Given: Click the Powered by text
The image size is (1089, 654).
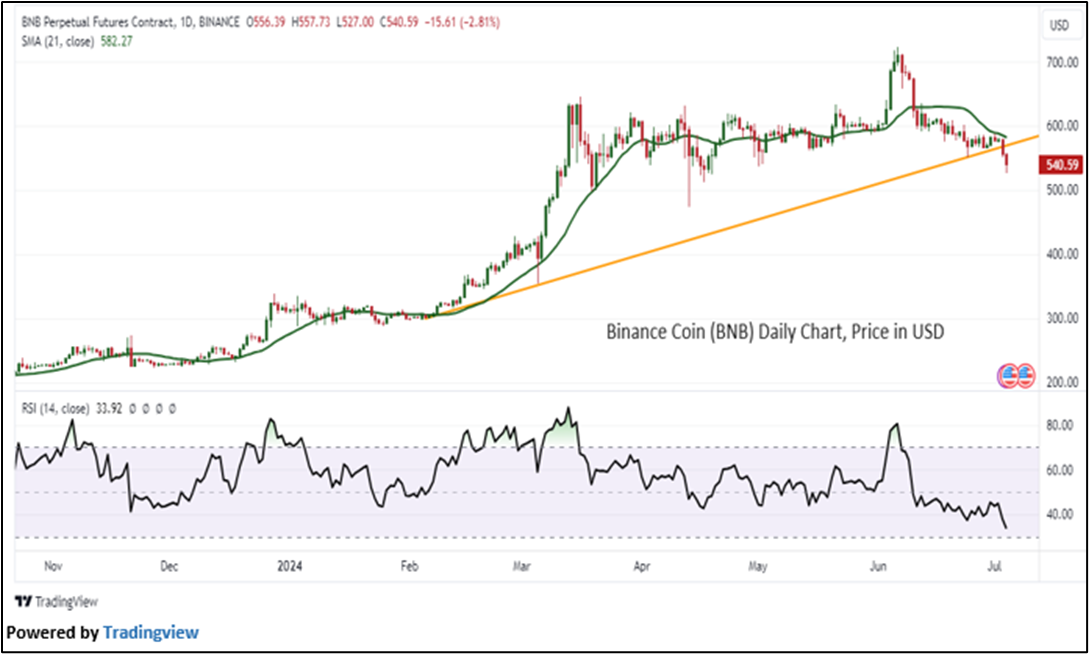Looking at the screenshot, I should coord(53,632).
